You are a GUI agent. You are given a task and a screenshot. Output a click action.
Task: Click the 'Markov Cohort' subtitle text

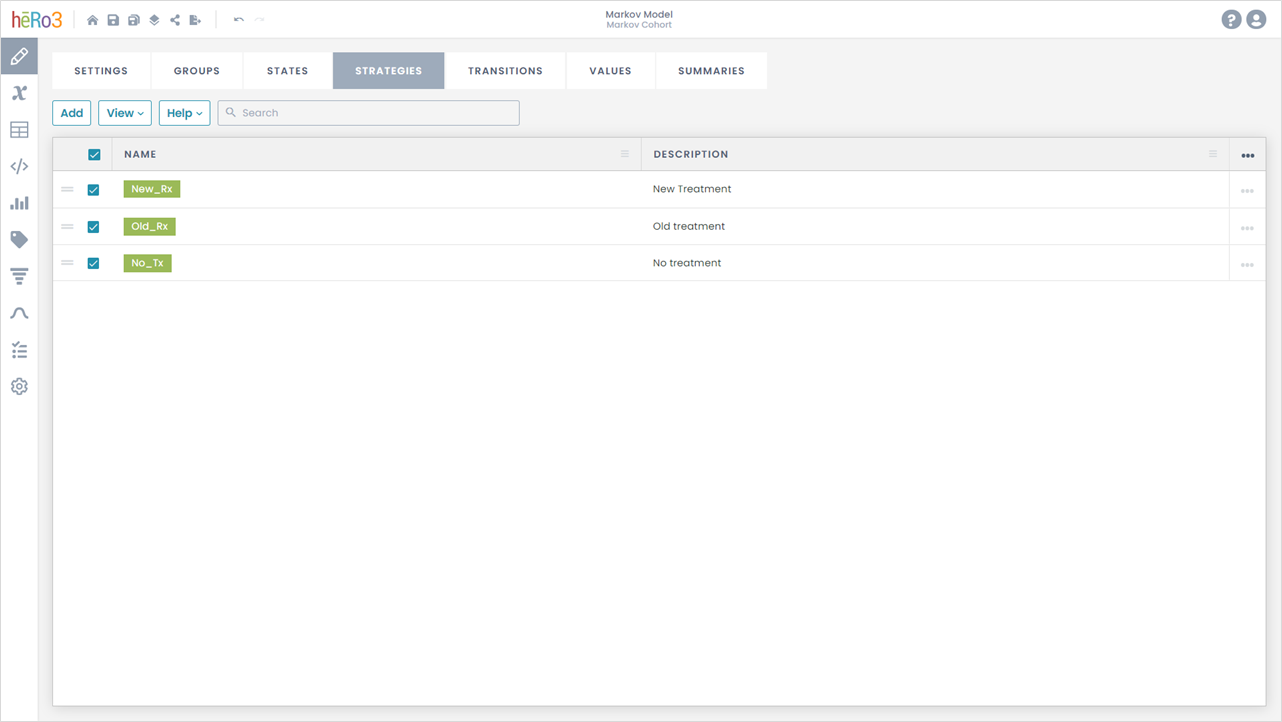(639, 25)
